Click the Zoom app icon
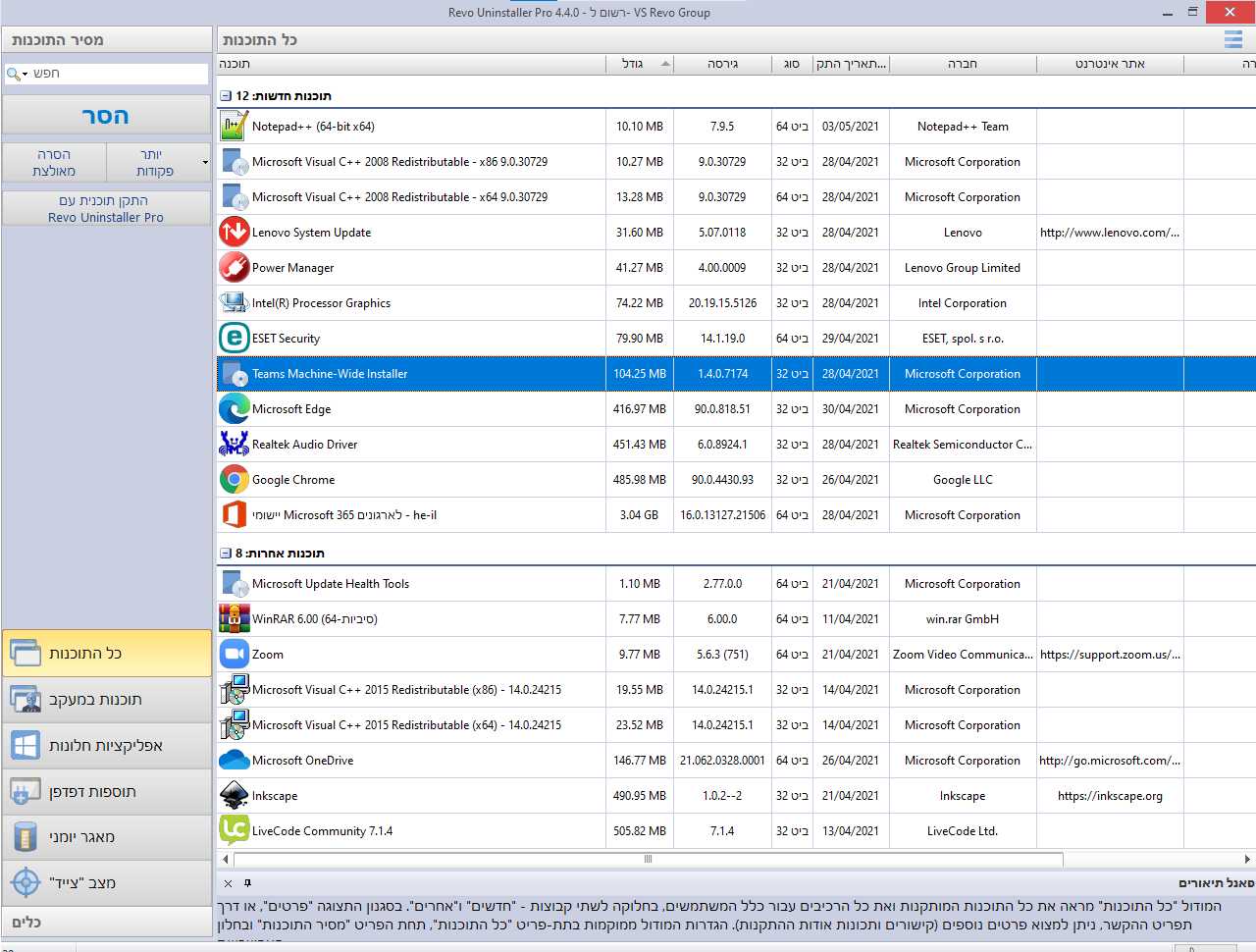Screen dimensions: 1256x952 click(234, 655)
